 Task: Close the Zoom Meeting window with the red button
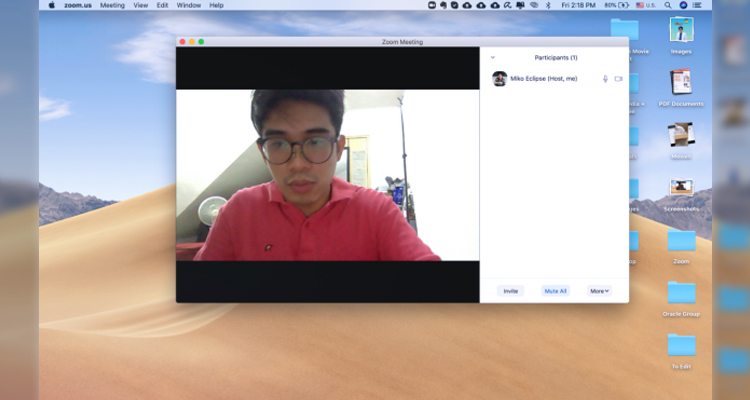(x=182, y=42)
